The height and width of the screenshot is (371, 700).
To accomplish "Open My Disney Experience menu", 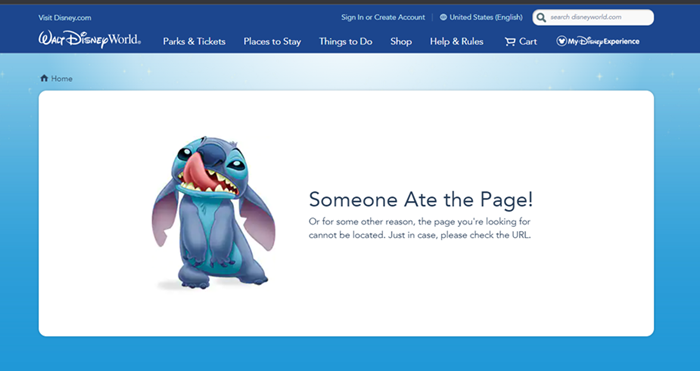I will point(598,41).
